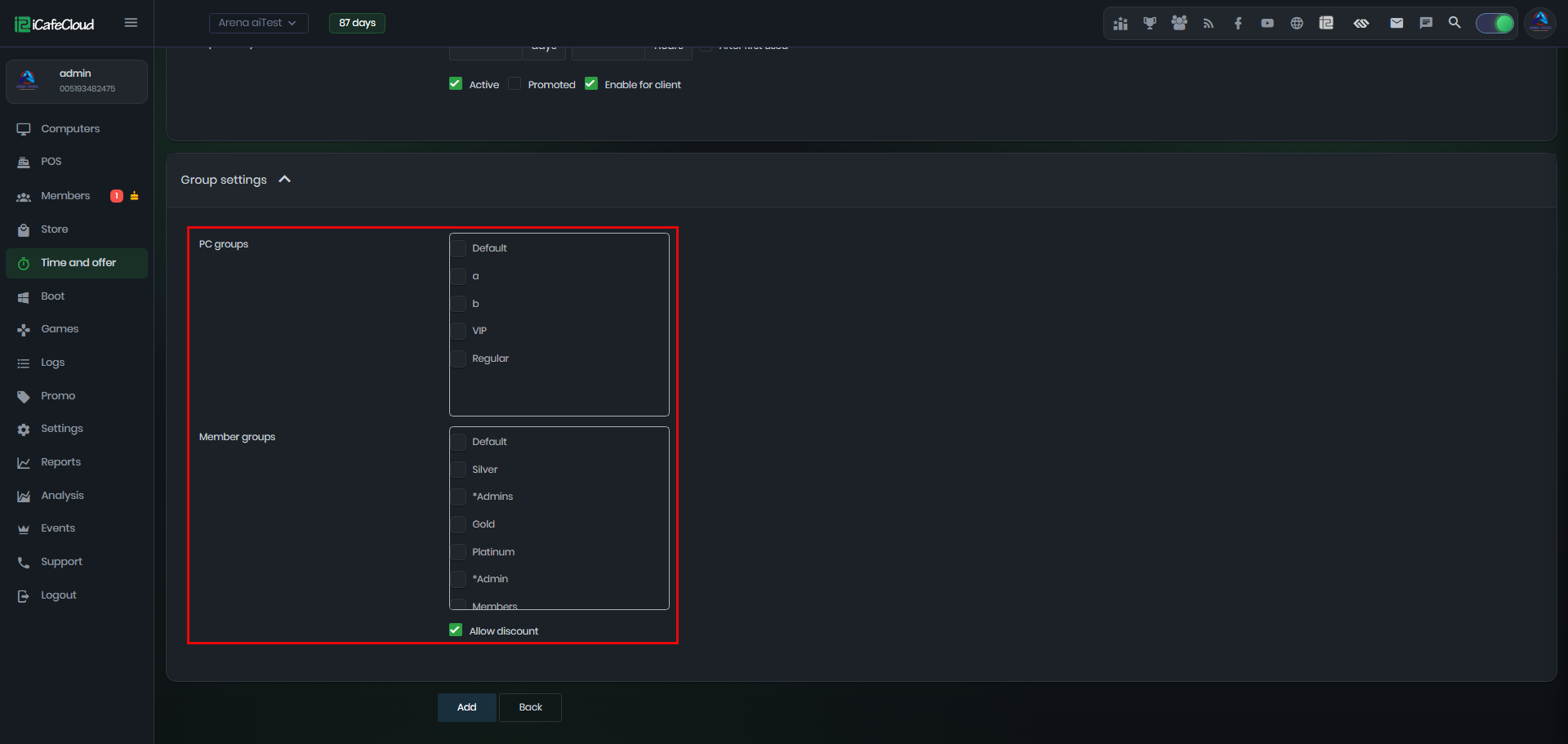The width and height of the screenshot is (1568, 744).
Task: Check the Promoted checkbox
Action: (514, 83)
